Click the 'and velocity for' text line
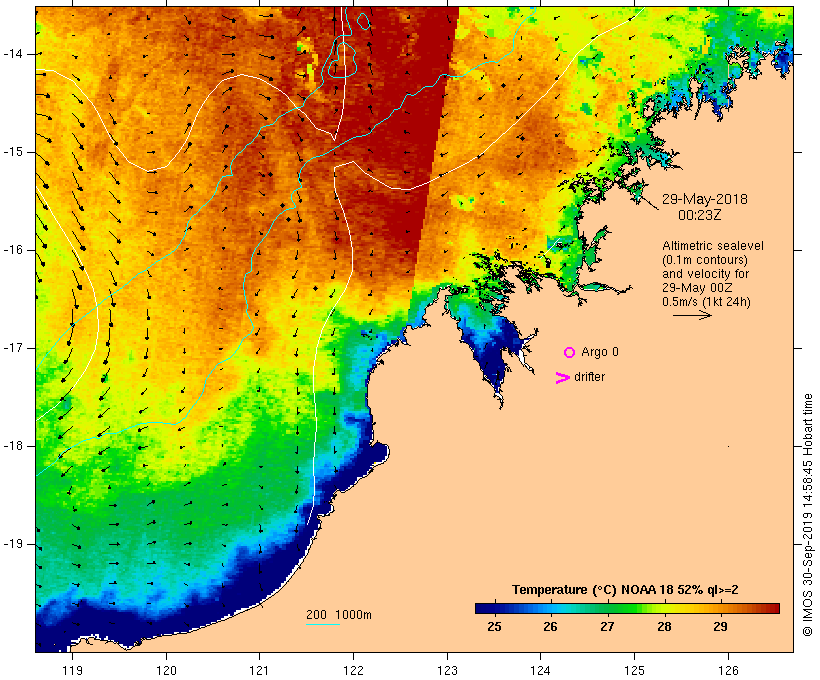This screenshot has height=680, width=820. [705, 274]
